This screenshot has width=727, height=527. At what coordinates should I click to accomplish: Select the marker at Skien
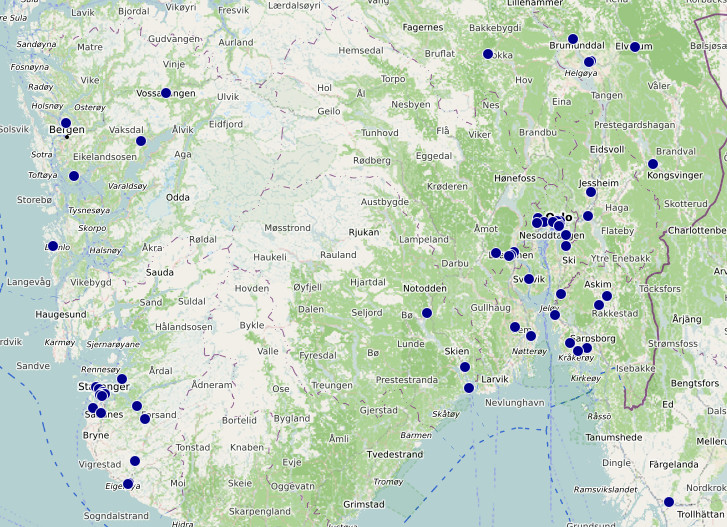465,367
